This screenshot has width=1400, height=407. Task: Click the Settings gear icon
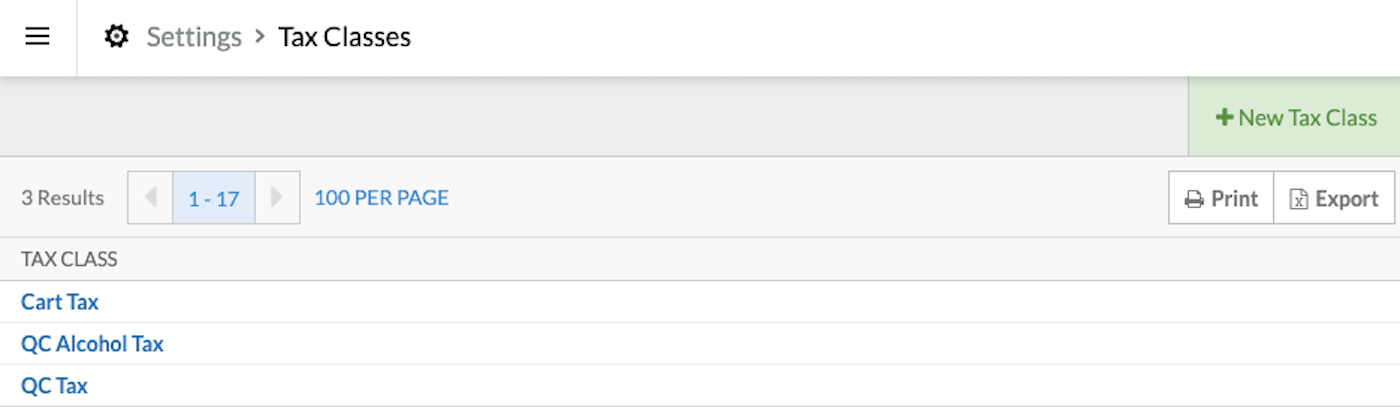point(117,38)
